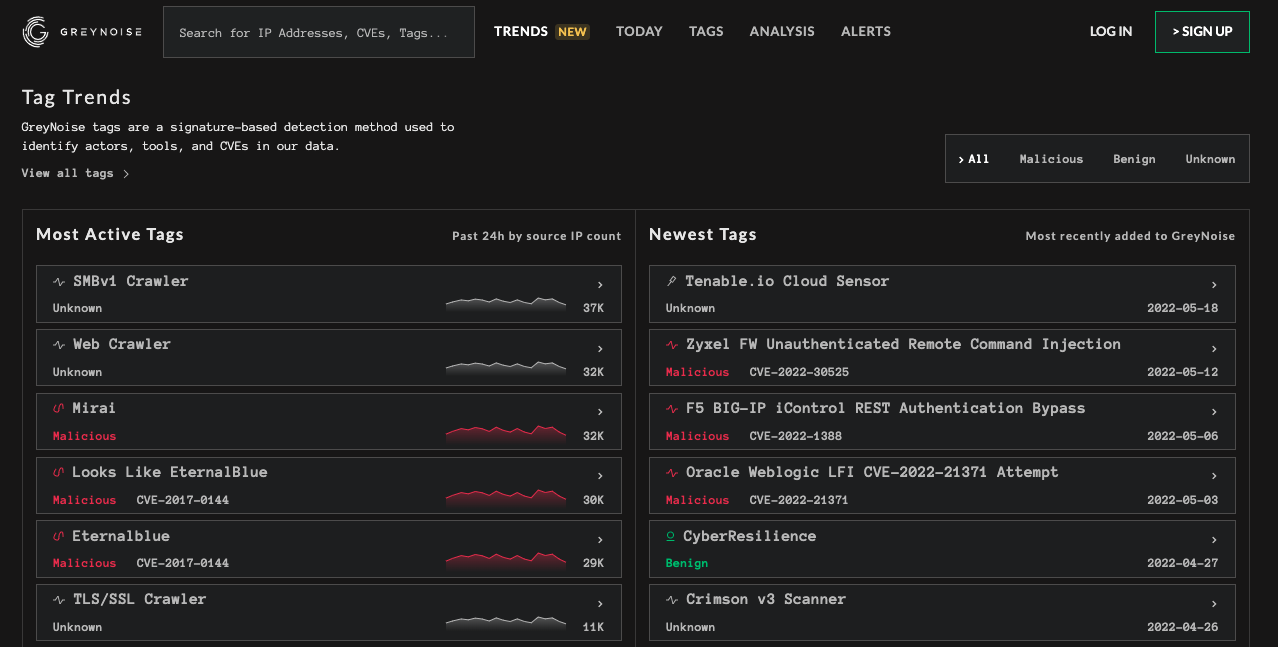
Task: Click the Benign label under CyberResilience
Action: 687,563
